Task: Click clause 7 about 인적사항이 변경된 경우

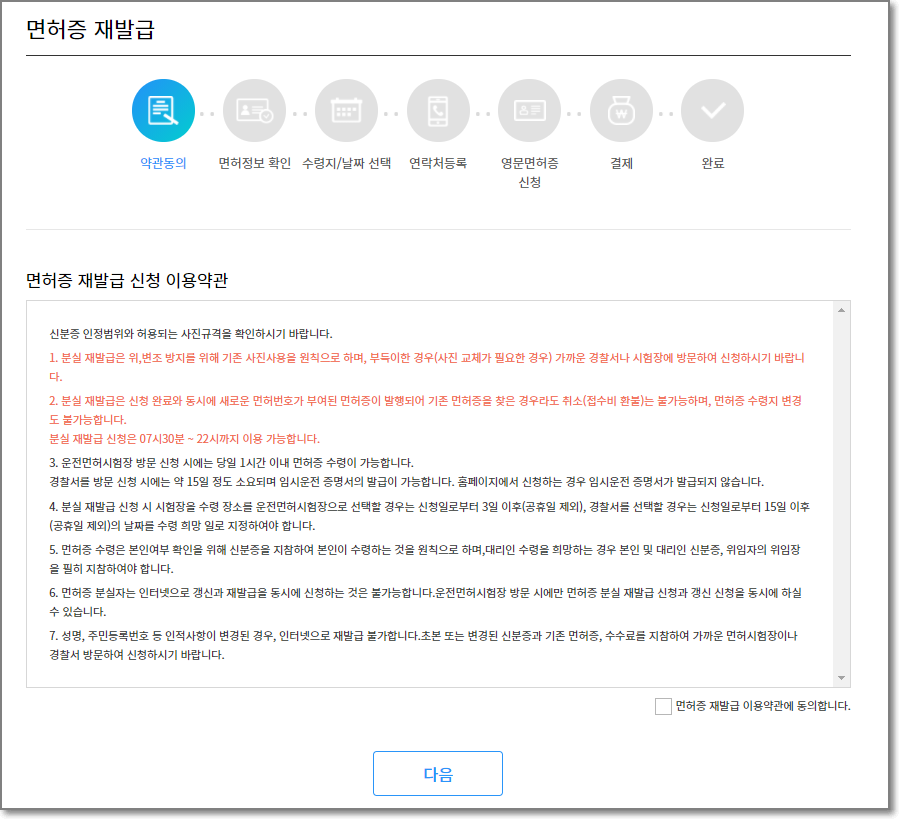Action: coord(423,645)
